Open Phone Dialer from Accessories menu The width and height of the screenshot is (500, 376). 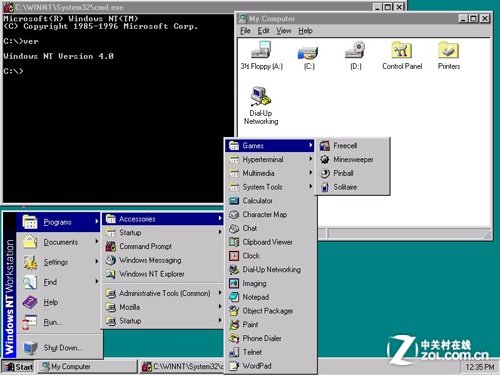270,338
